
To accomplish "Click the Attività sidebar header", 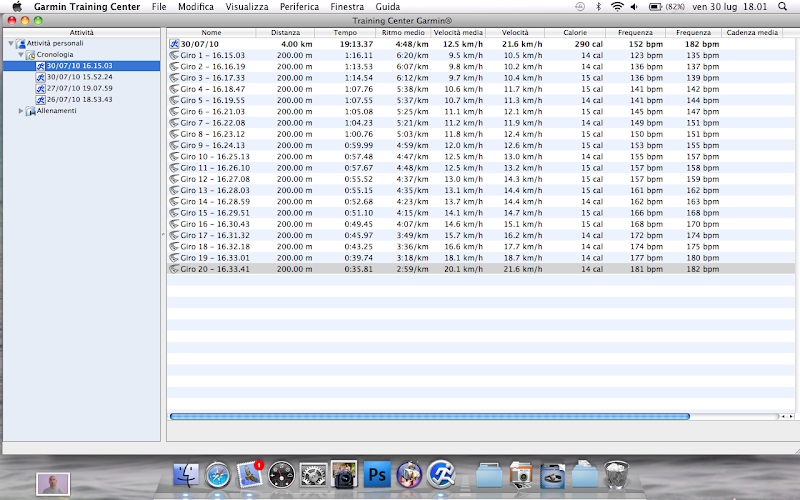I will click(82, 33).
